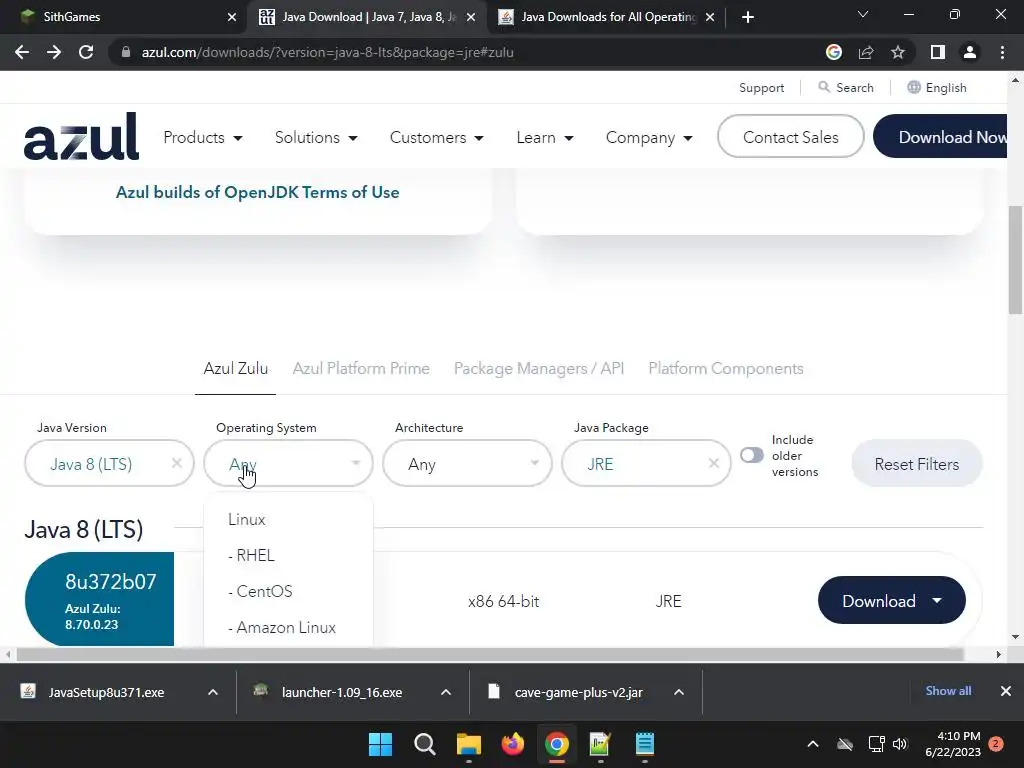1024x768 pixels.
Task: Click the horizontal page scrollbar
Action: tap(490, 654)
